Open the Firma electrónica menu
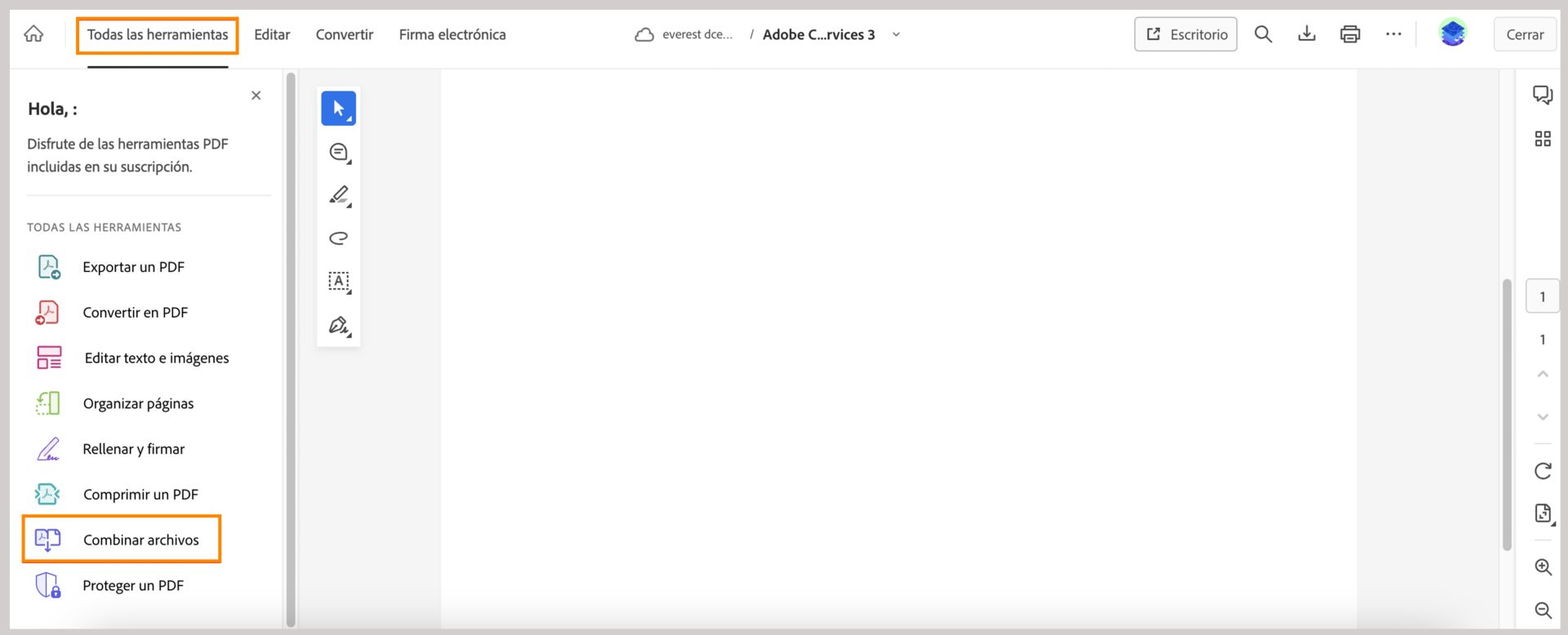The height and width of the screenshot is (635, 1568). tap(452, 35)
